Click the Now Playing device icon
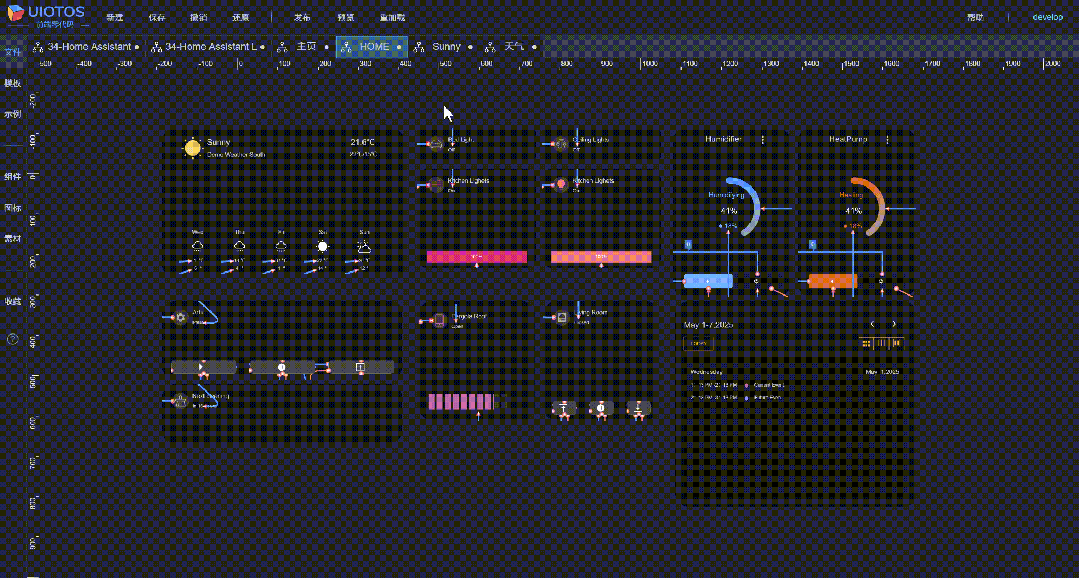This screenshot has width=1079, height=578. (180, 400)
